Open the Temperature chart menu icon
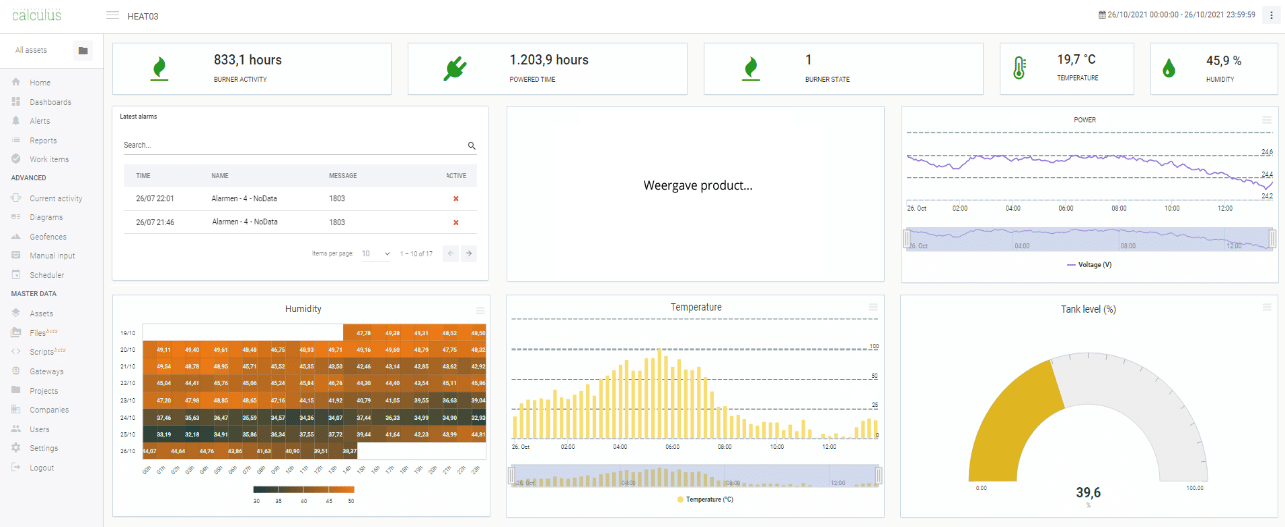1285x527 pixels. pyautogui.click(x=873, y=307)
